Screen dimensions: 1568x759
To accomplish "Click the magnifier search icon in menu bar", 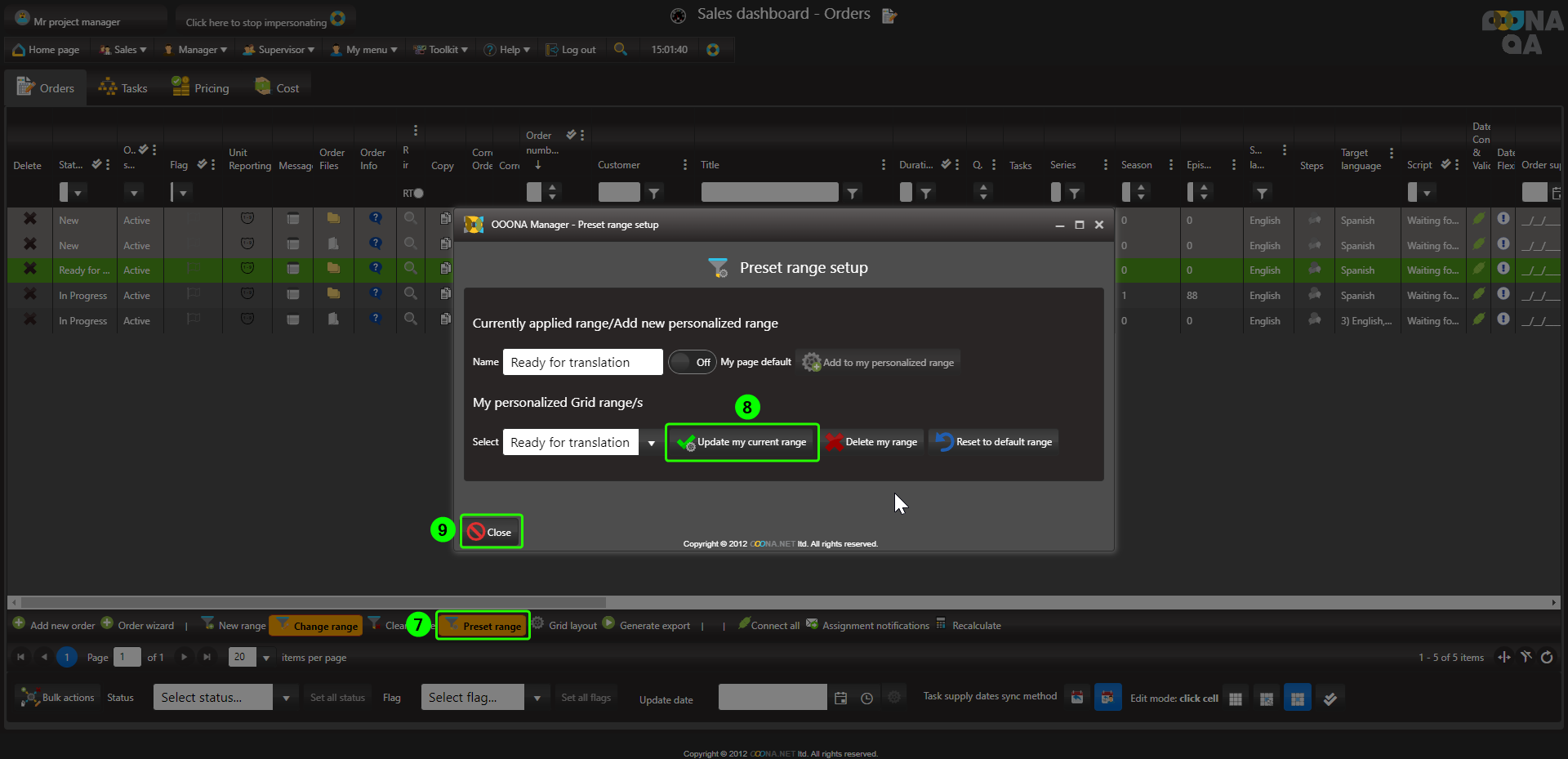I will 621,49.
